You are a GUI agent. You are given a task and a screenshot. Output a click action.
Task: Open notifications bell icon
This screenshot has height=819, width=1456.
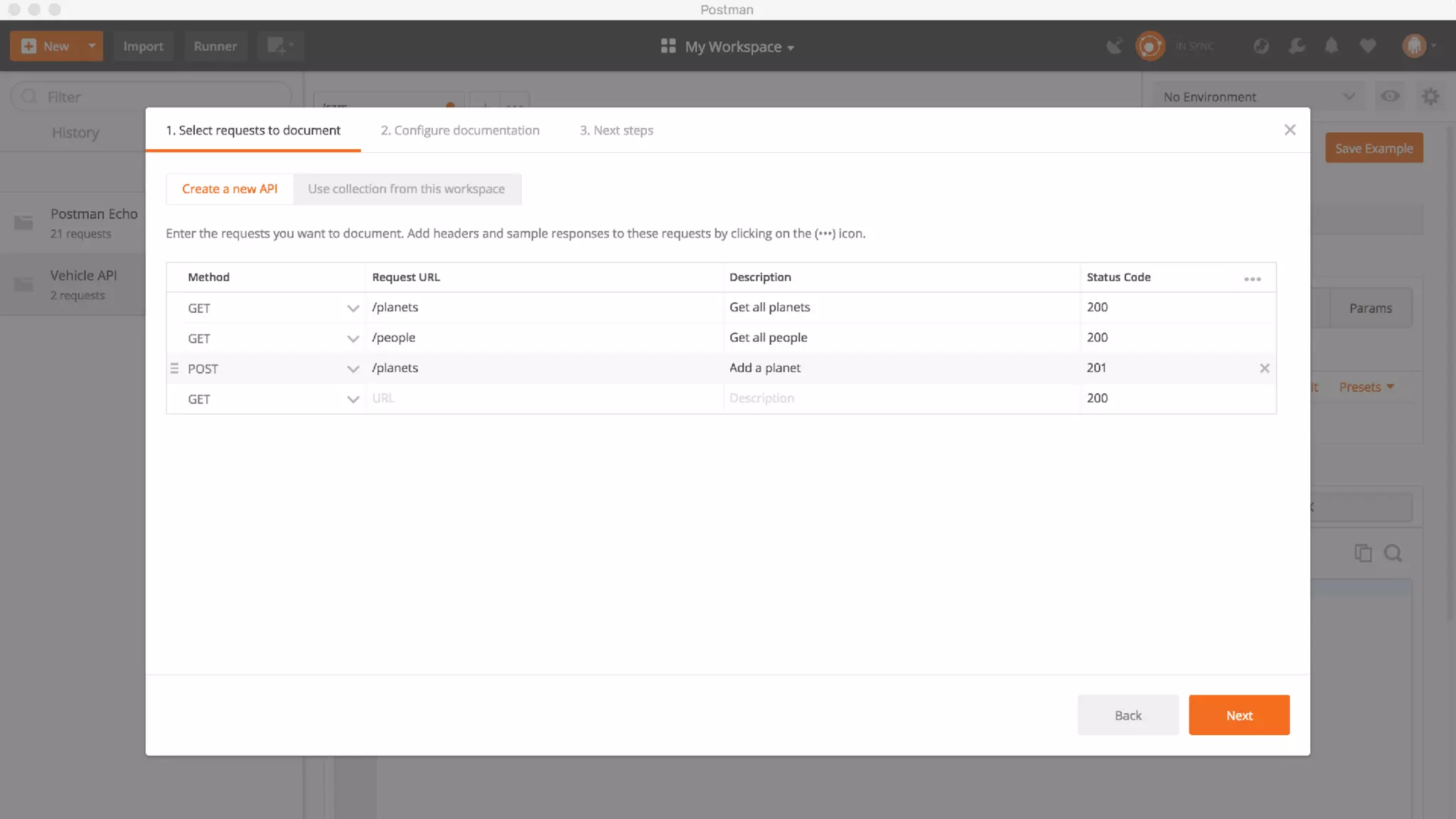(x=1332, y=46)
